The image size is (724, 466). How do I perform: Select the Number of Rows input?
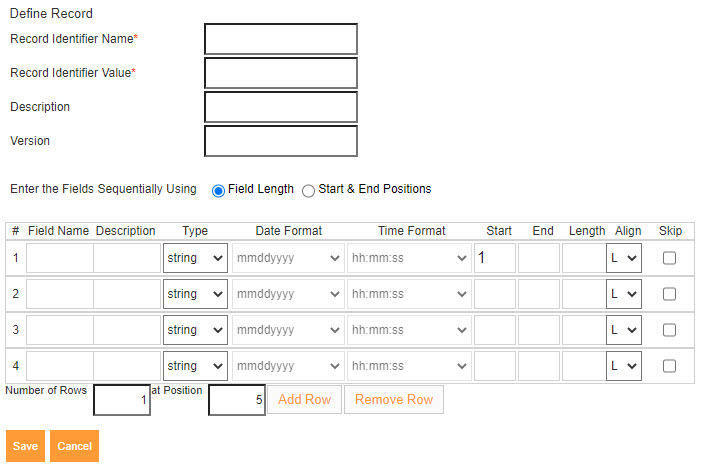[x=122, y=400]
